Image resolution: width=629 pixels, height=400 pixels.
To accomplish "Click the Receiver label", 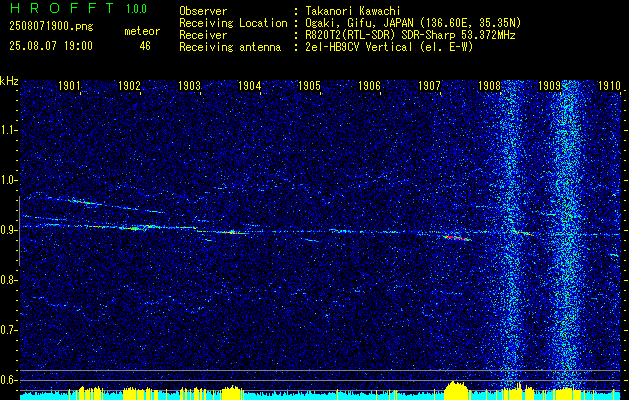I will coord(203,35).
